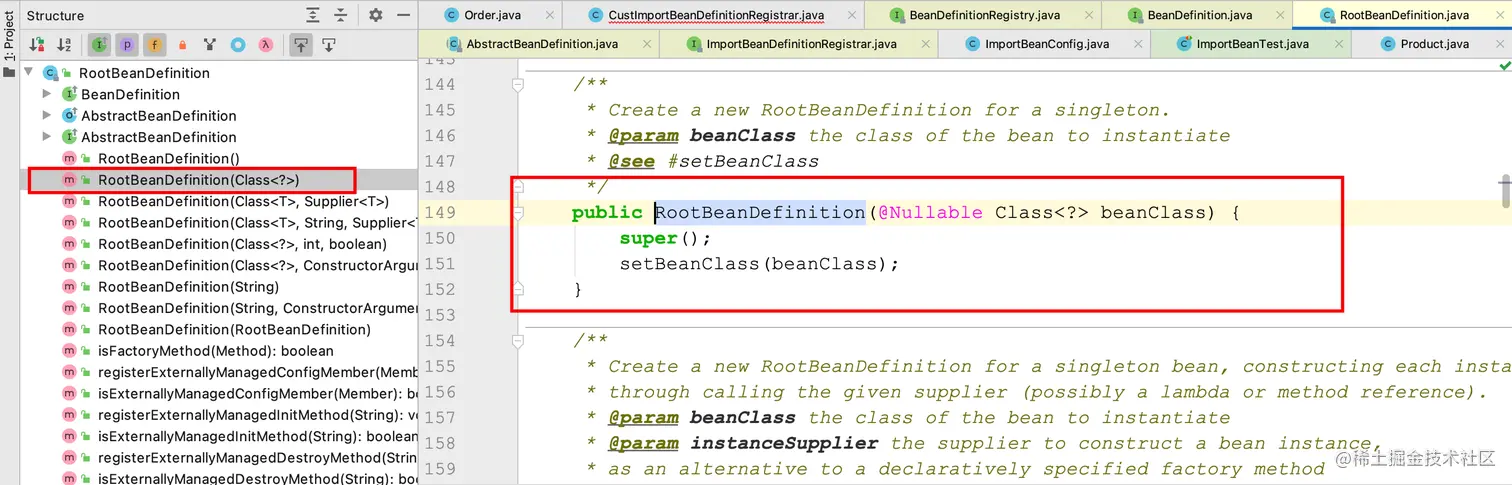
Task: Toggle Show Properties filter
Action: point(127,45)
